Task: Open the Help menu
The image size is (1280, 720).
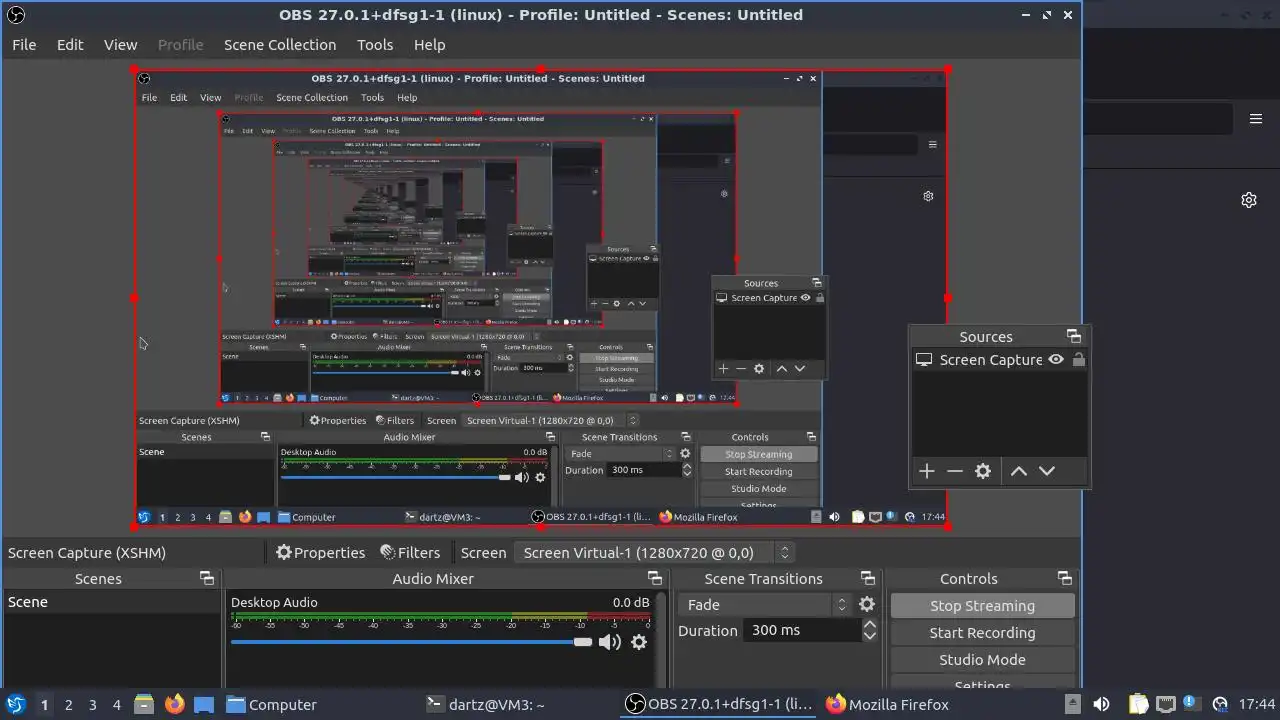Action: 429,45
